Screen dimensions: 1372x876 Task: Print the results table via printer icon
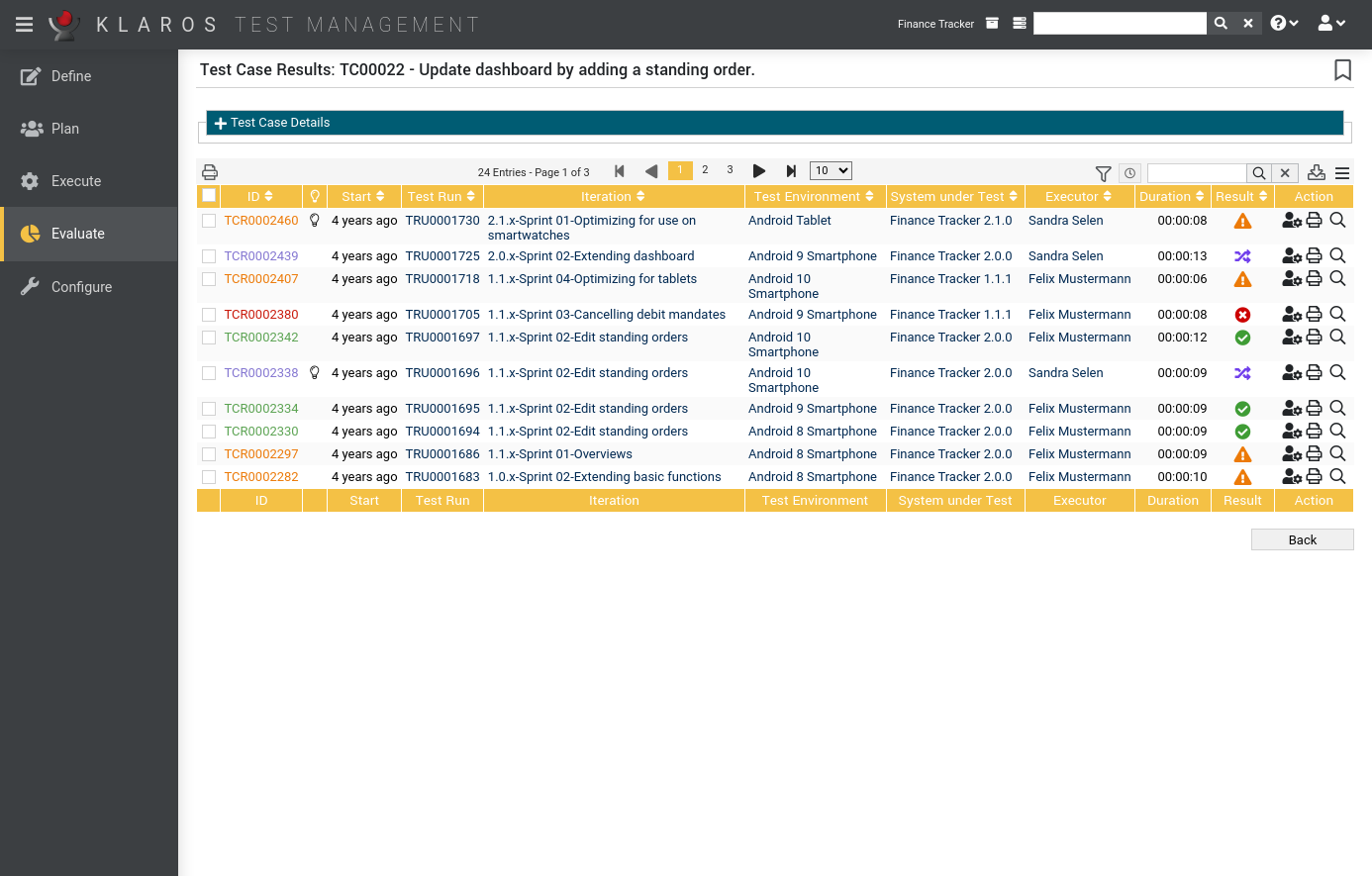pyautogui.click(x=210, y=172)
